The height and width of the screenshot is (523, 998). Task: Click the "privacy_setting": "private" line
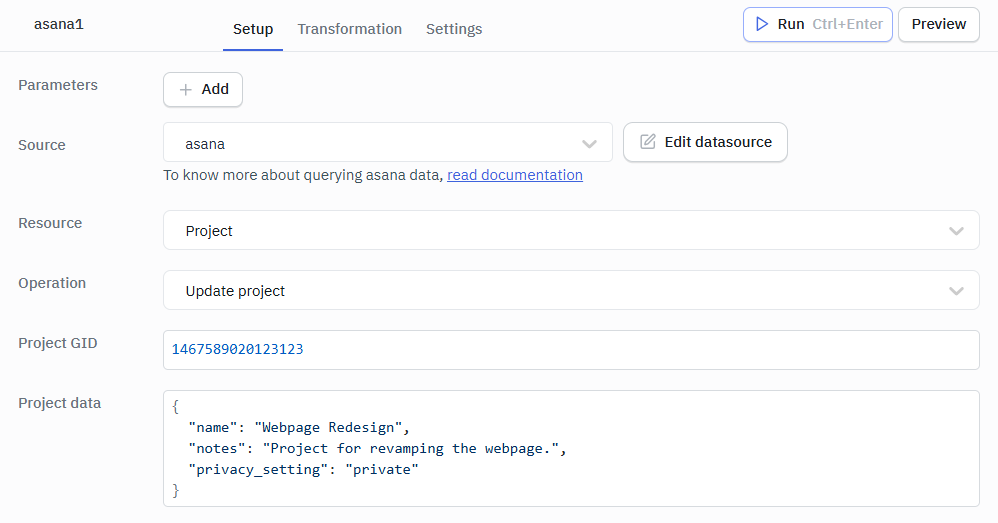point(304,470)
